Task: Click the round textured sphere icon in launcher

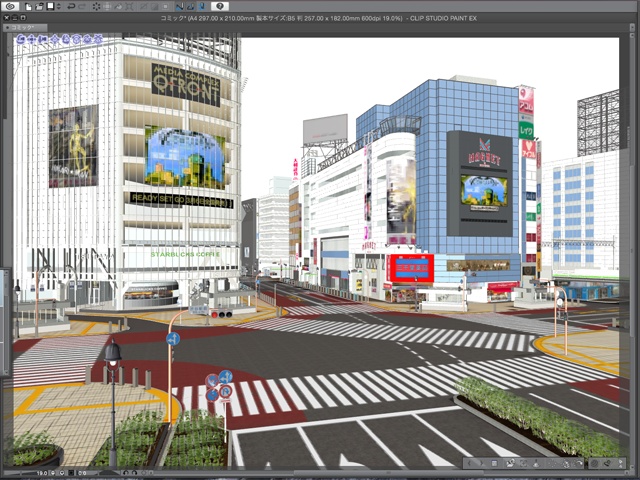Action: (x=594, y=463)
